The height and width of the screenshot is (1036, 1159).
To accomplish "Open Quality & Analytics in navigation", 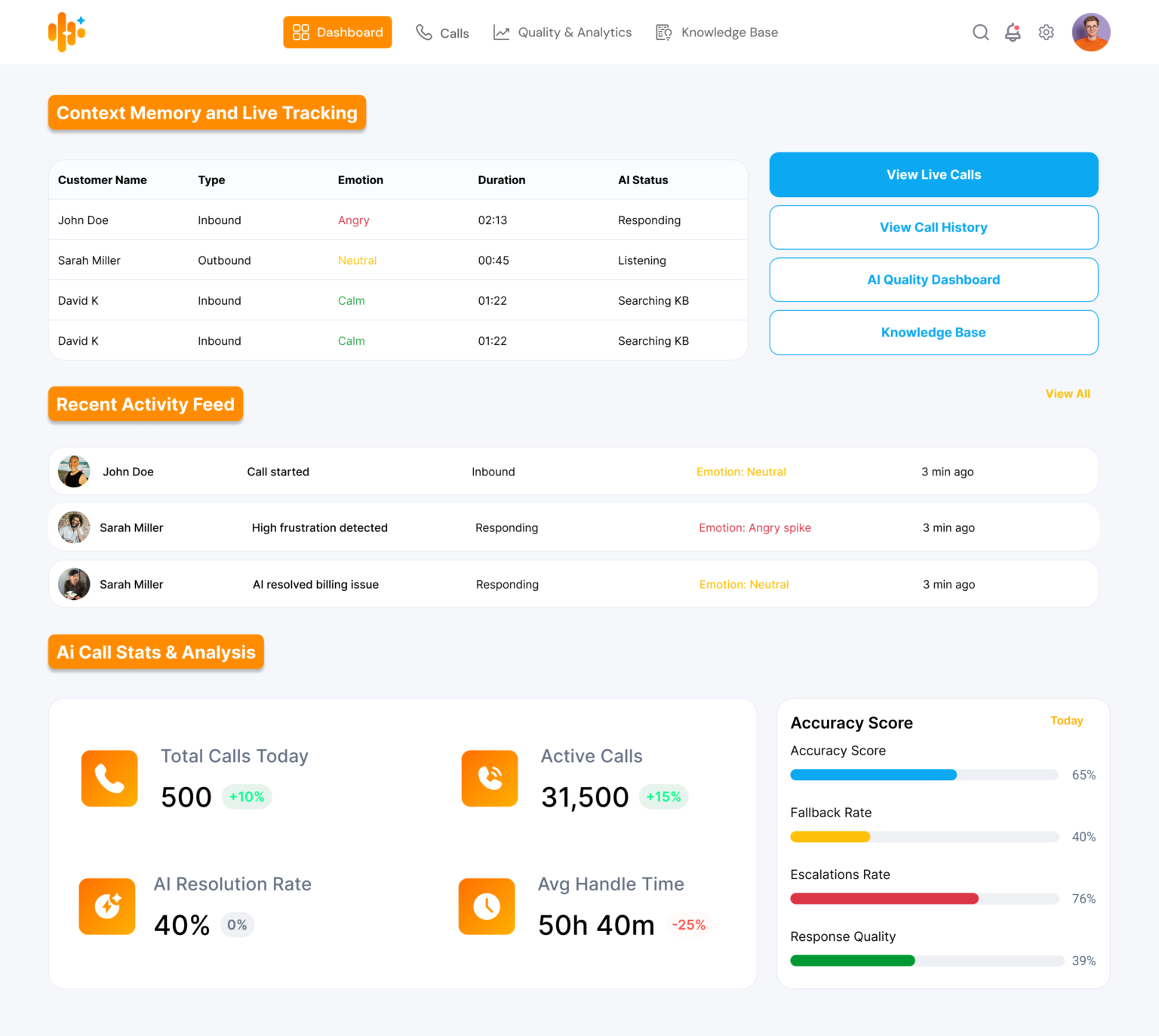I will (x=562, y=32).
